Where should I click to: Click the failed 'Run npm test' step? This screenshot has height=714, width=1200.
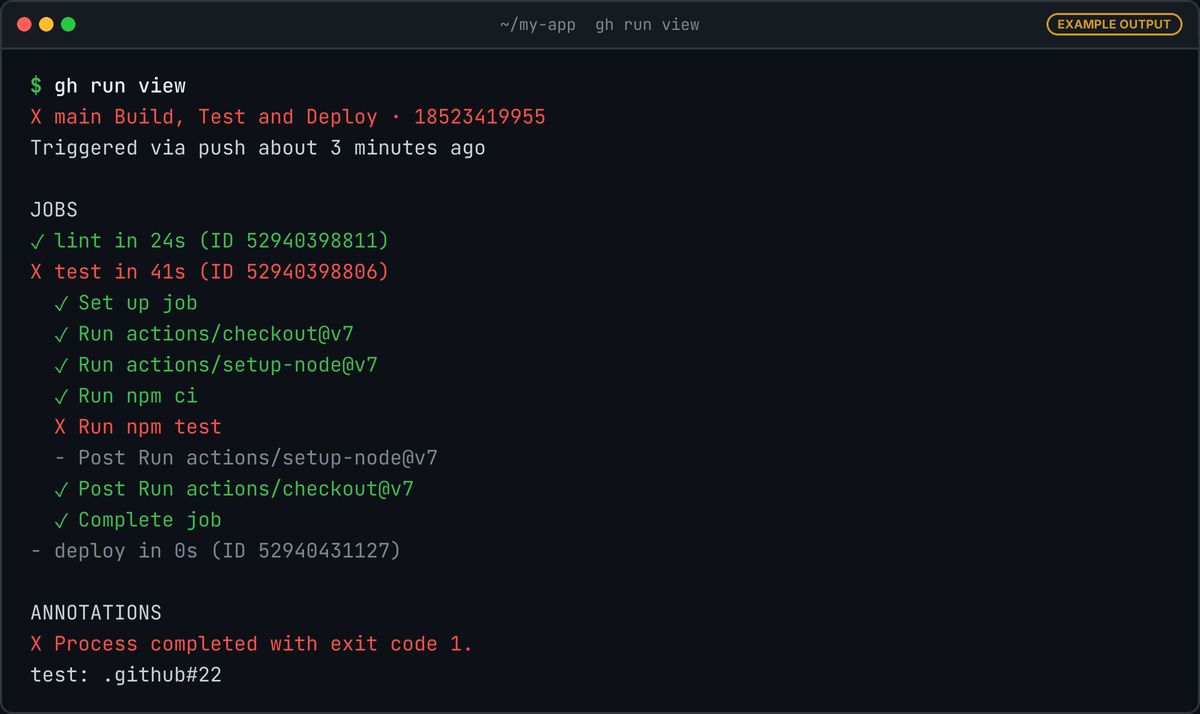coord(138,427)
